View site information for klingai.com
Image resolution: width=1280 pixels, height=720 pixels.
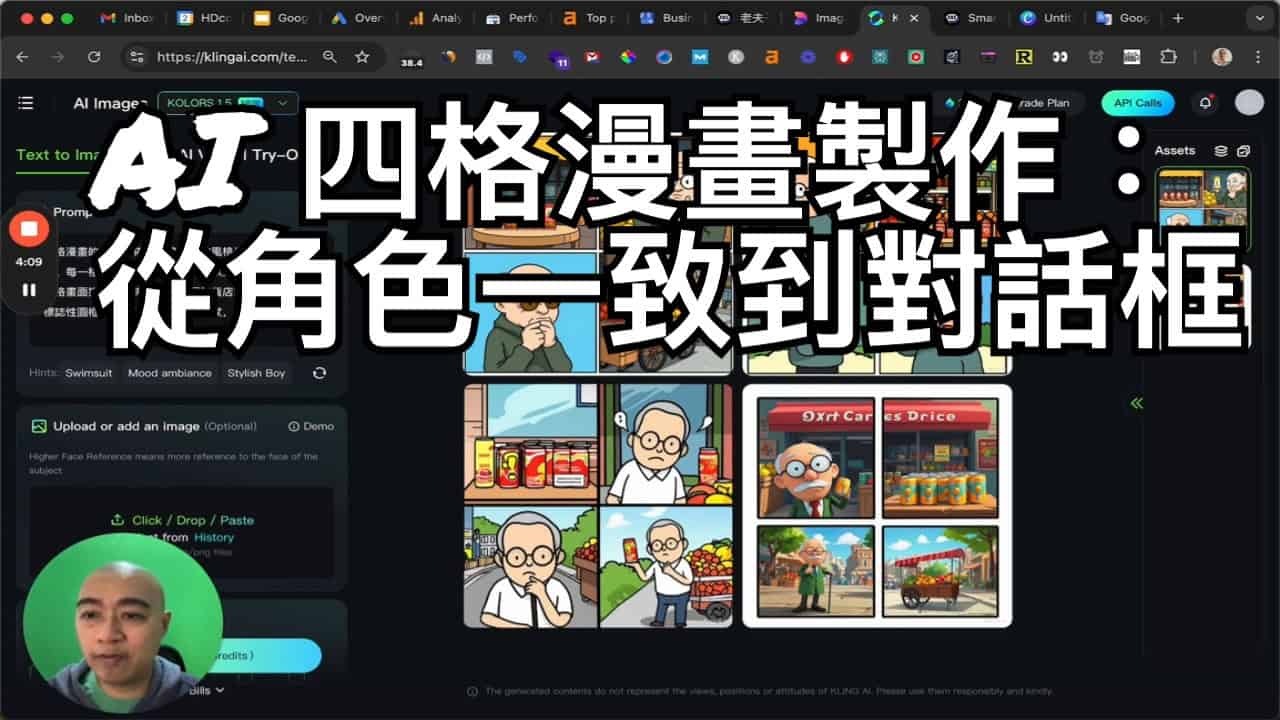pyautogui.click(x=138, y=57)
